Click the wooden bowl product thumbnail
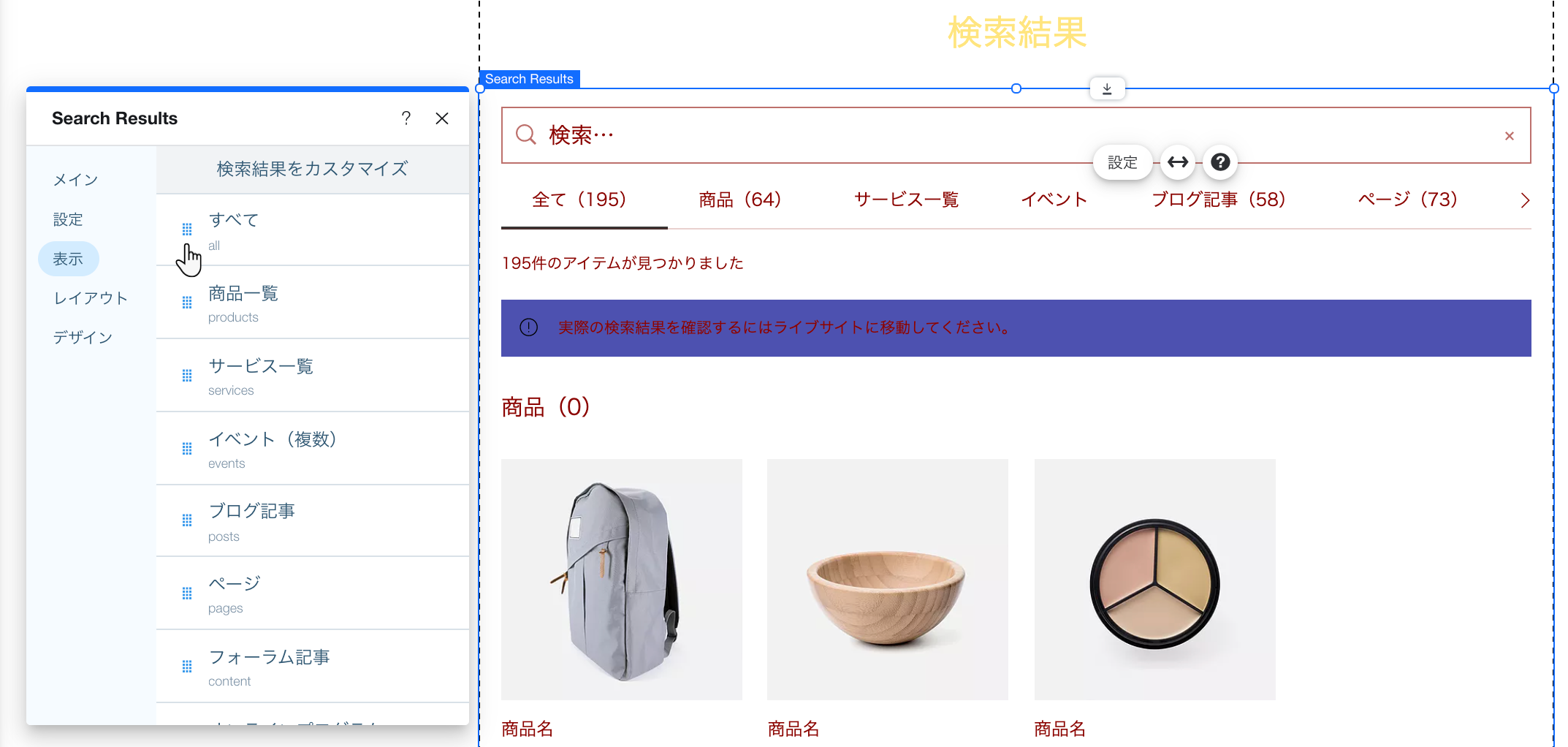This screenshot has width=1568, height=747. click(888, 580)
